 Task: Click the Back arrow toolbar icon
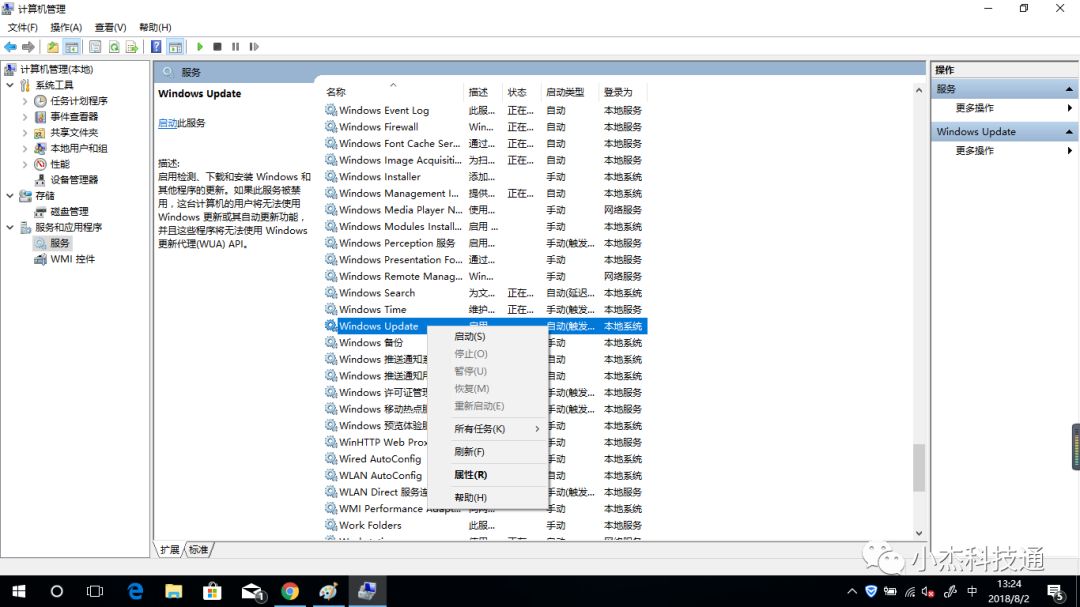10,47
